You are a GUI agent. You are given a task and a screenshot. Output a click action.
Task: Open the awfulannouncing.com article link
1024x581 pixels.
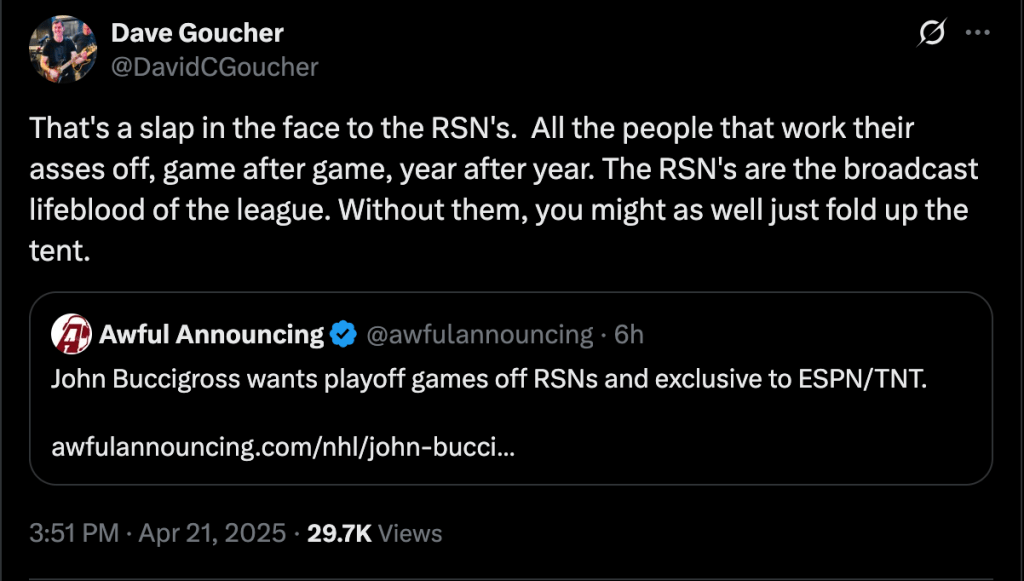click(x=285, y=446)
